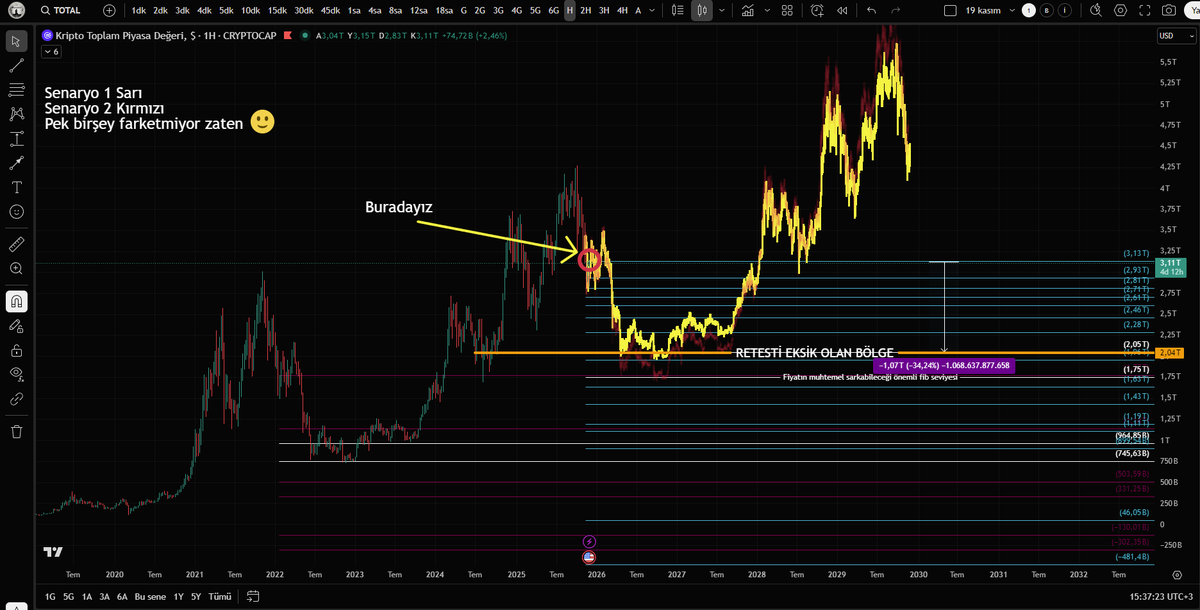Select the Tümü date range
The width and height of the screenshot is (1200, 610).
pyautogui.click(x=219, y=596)
